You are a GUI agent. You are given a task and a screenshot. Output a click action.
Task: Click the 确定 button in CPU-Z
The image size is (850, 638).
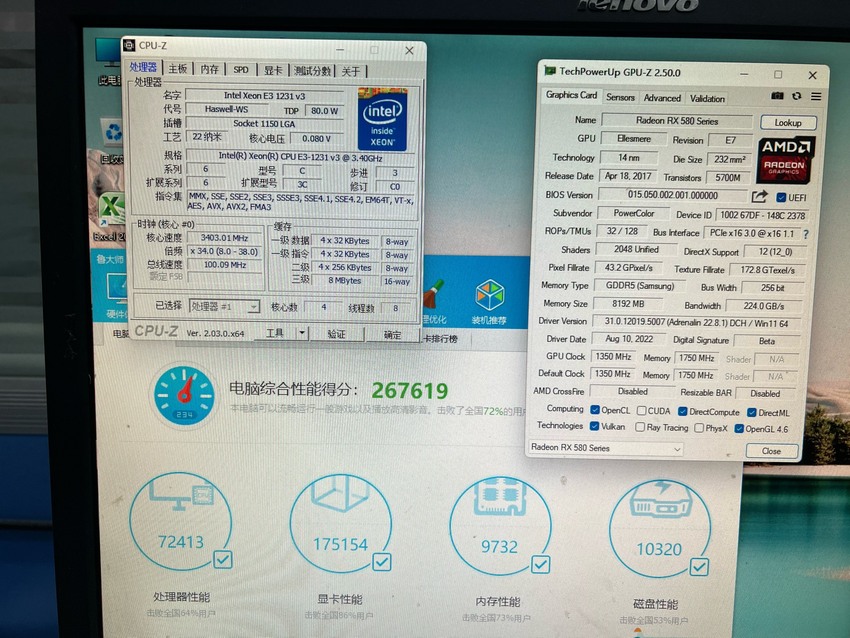coord(392,335)
